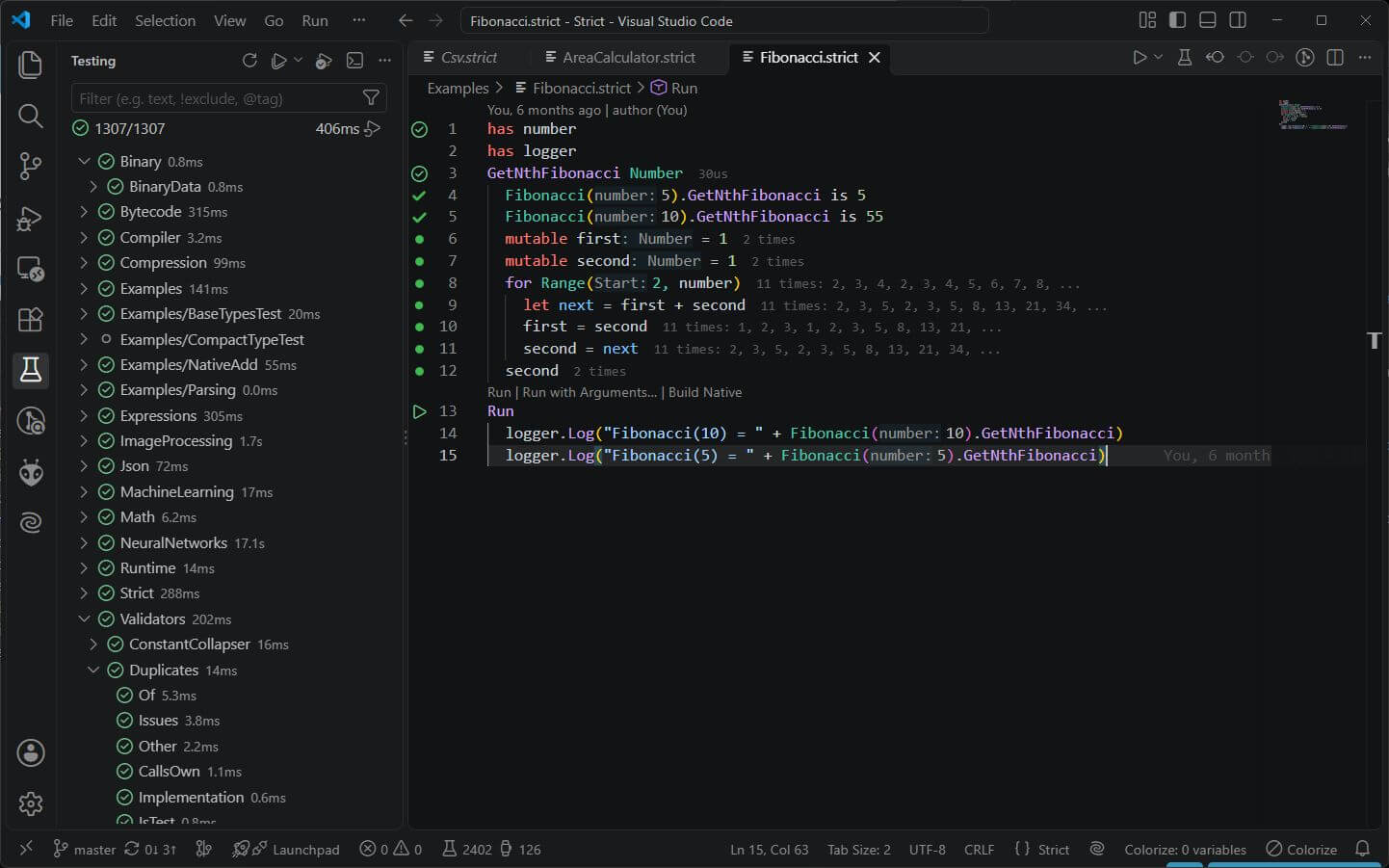Click the Refresh Tests icon
Screen dimensions: 1389x868
249,61
